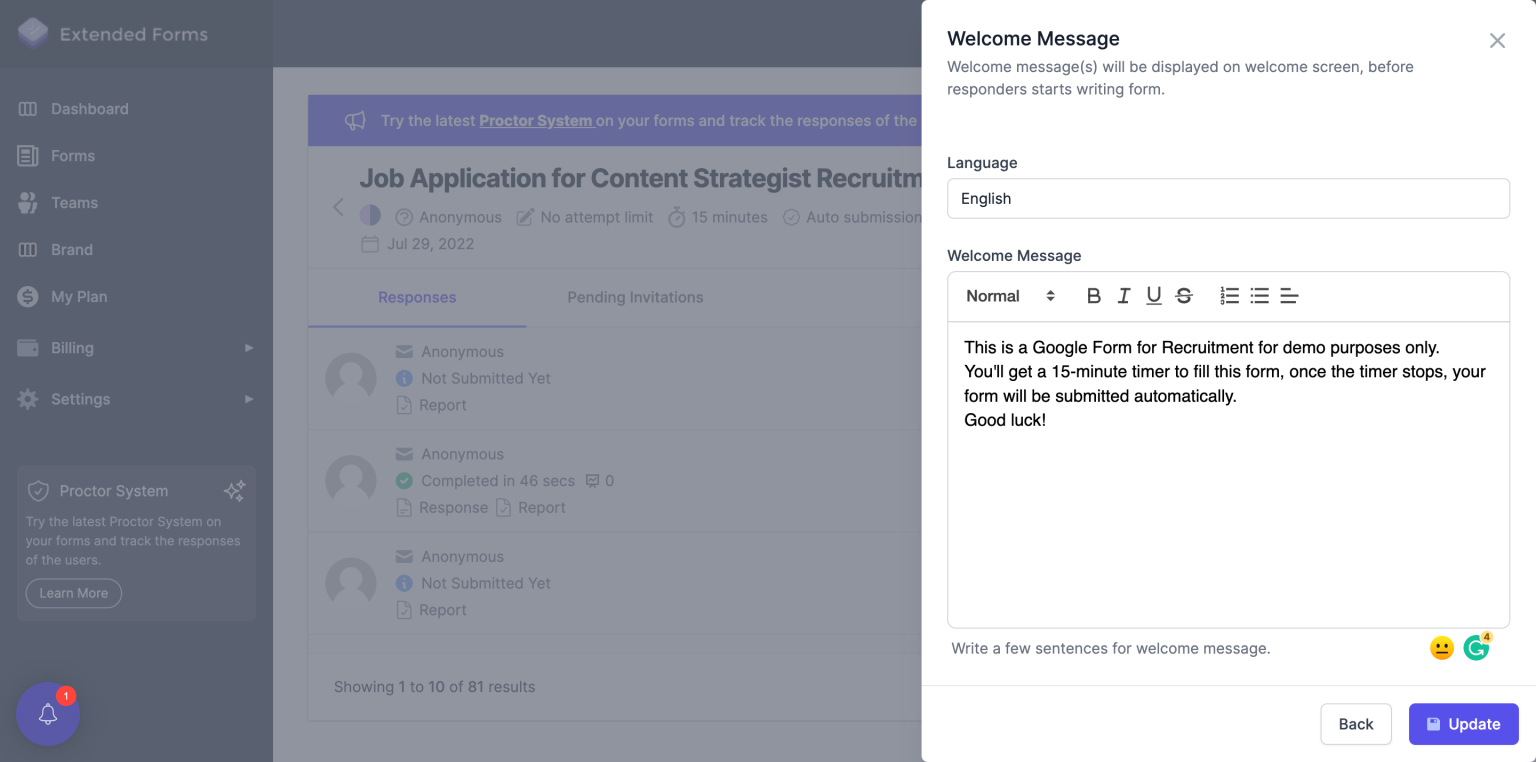Screen dimensions: 1536x762
Task: Open the notifications bell
Action: click(47, 714)
